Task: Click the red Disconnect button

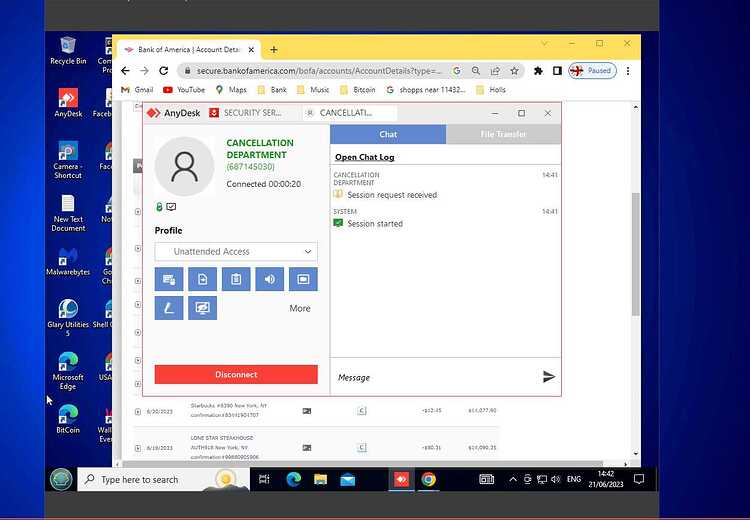Action: click(x=236, y=375)
